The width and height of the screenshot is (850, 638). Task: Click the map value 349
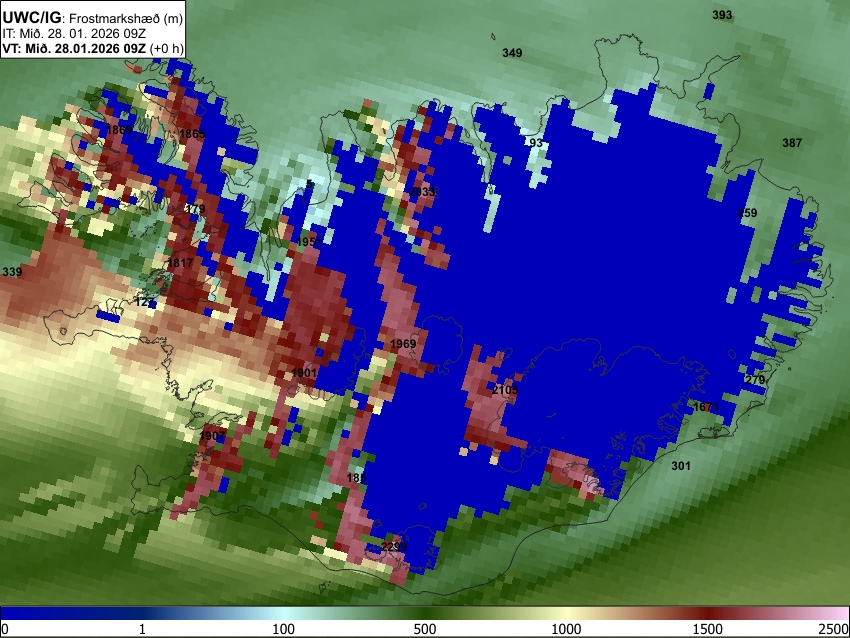pos(512,53)
